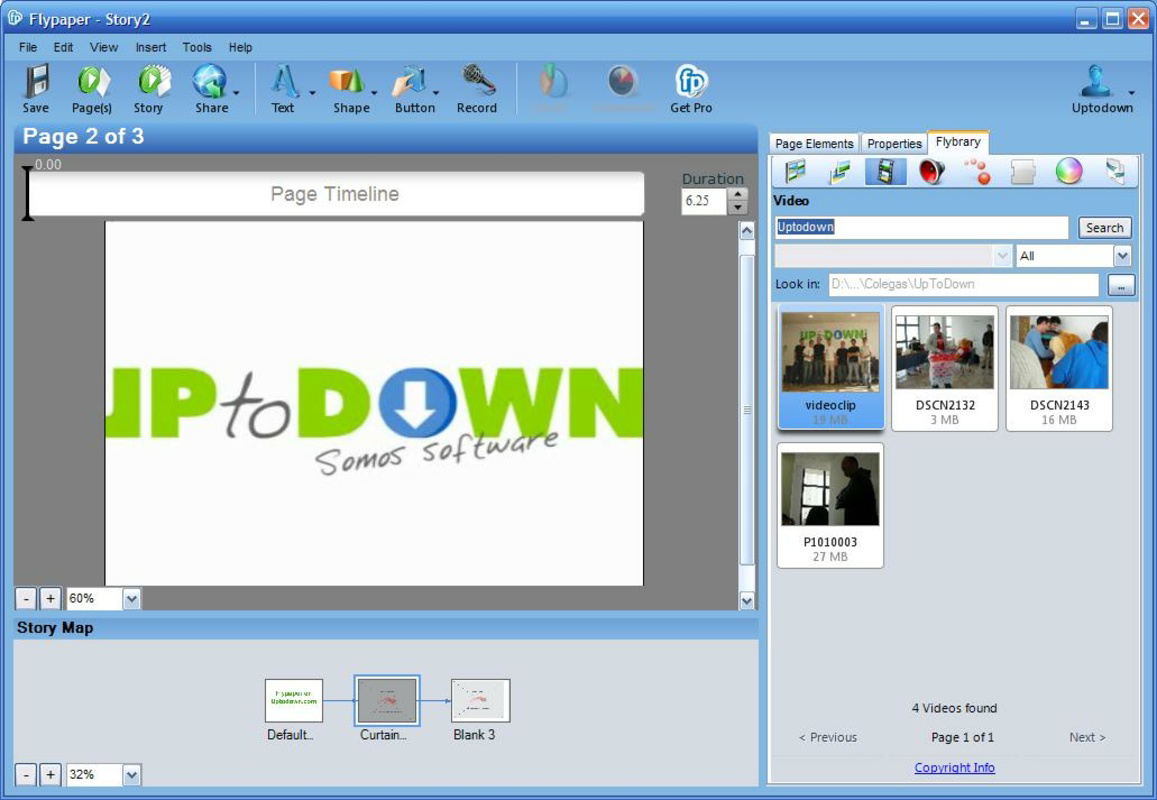Open the All filter dropdown
The width and height of the screenshot is (1157, 800).
pyautogui.click(x=1122, y=256)
